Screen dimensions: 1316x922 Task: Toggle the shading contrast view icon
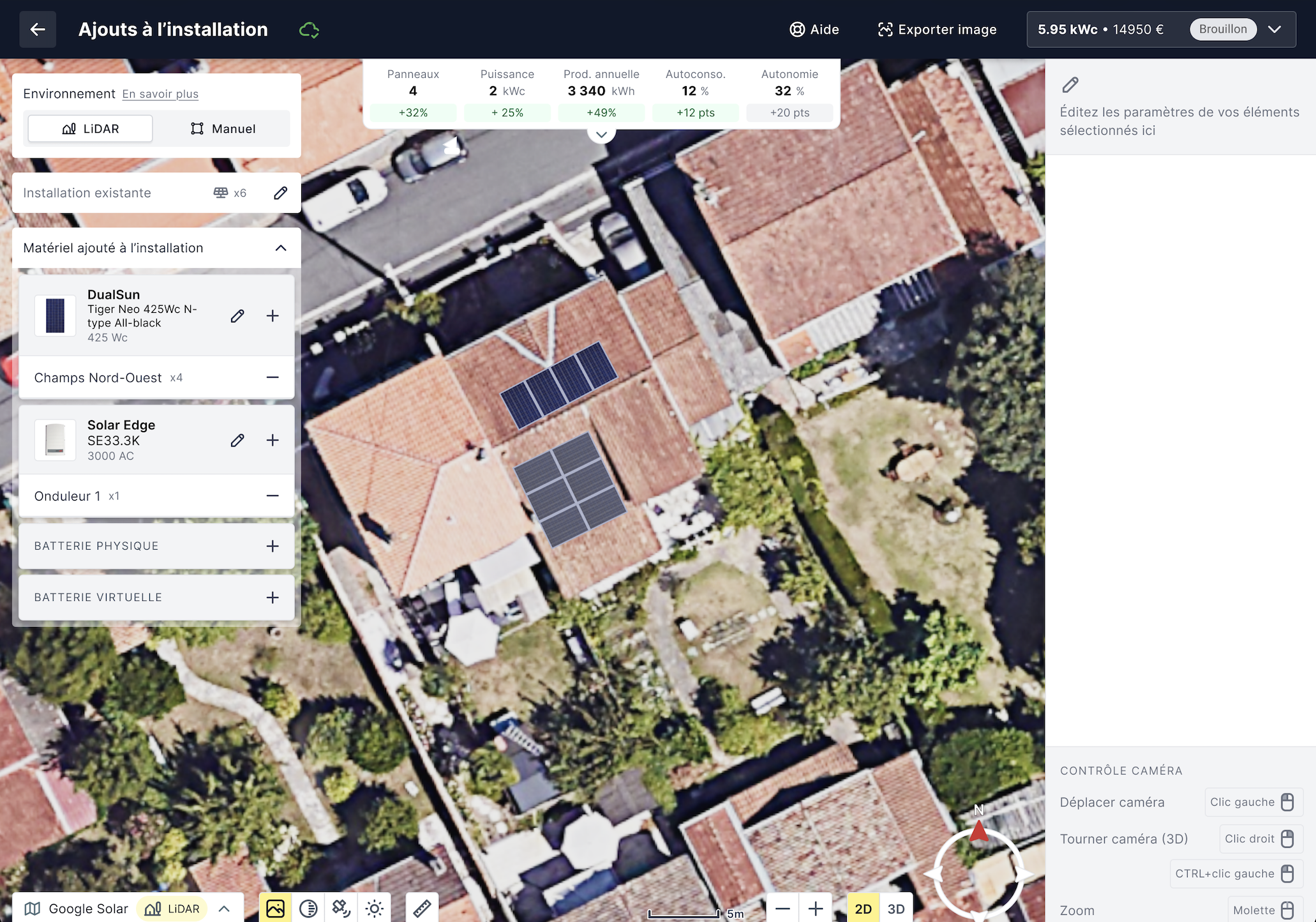click(x=308, y=909)
